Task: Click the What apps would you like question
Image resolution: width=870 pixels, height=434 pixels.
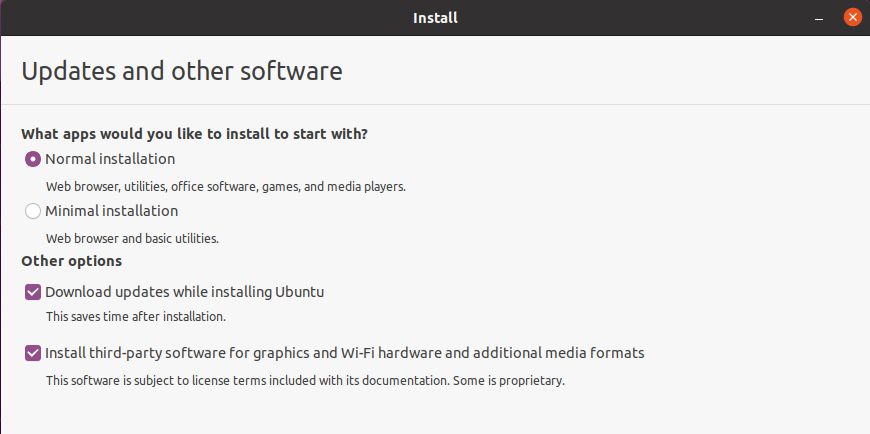Action: pos(201,133)
